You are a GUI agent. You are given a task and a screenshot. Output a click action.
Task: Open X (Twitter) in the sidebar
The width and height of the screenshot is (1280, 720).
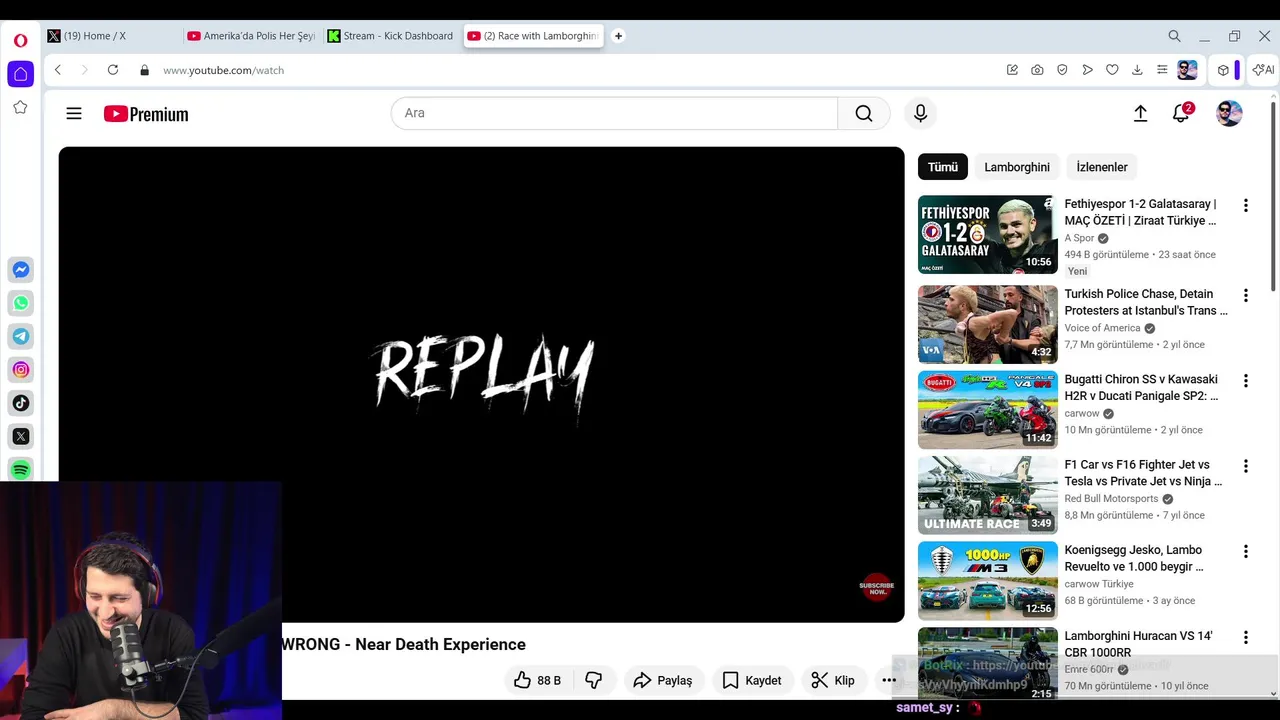click(x=20, y=436)
